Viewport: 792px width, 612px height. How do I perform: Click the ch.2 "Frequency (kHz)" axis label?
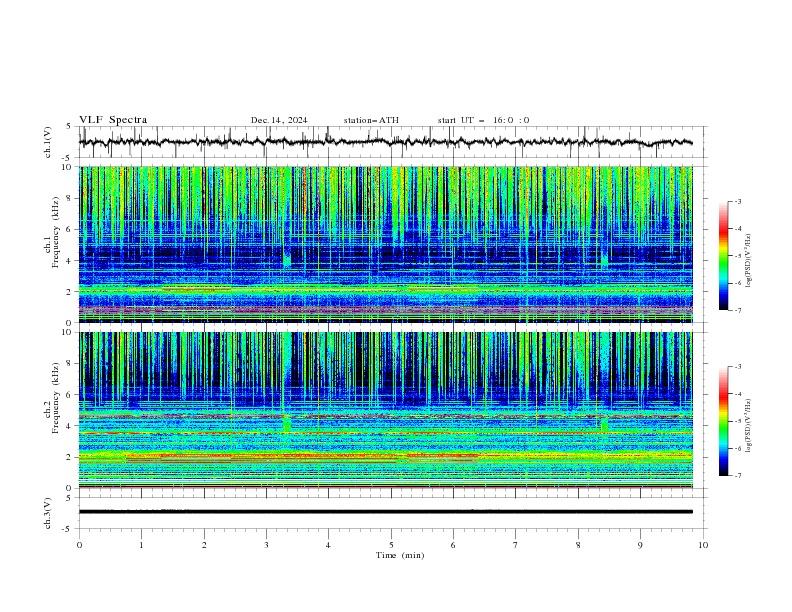(x=56, y=398)
